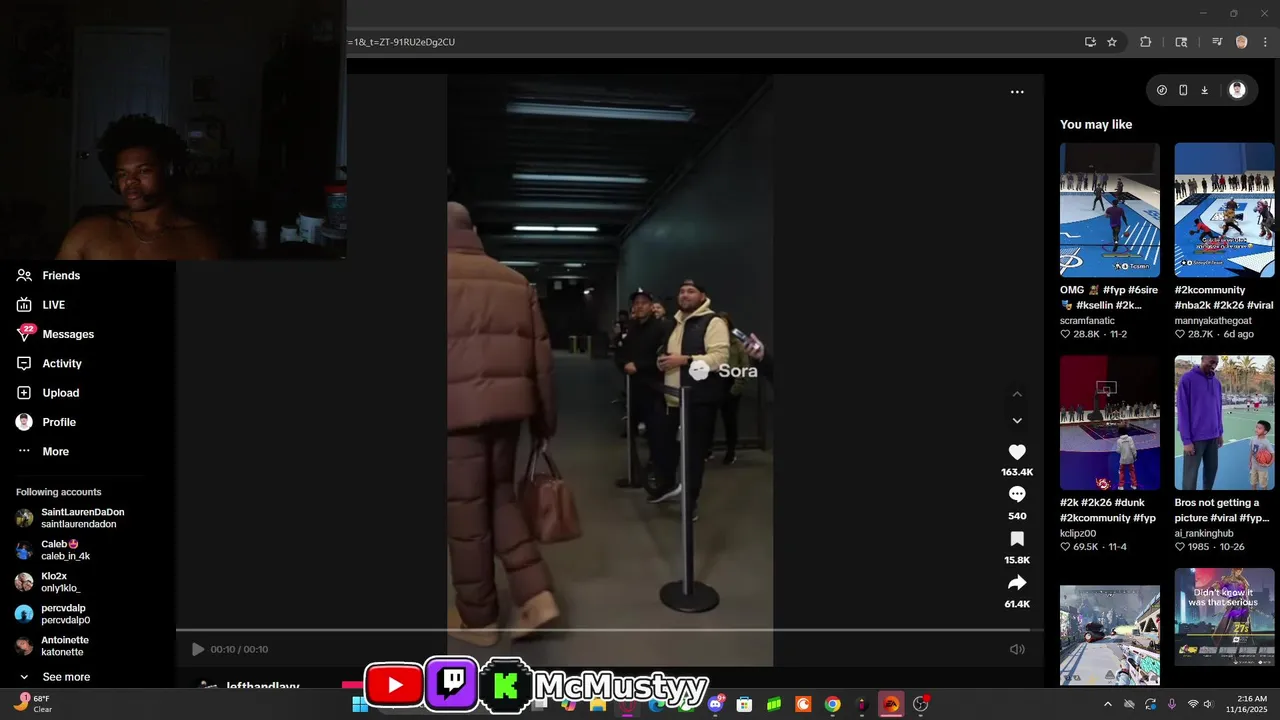Image resolution: width=1280 pixels, height=720 pixels.
Task: Open Messages with 22 badge
Action: tap(55, 334)
